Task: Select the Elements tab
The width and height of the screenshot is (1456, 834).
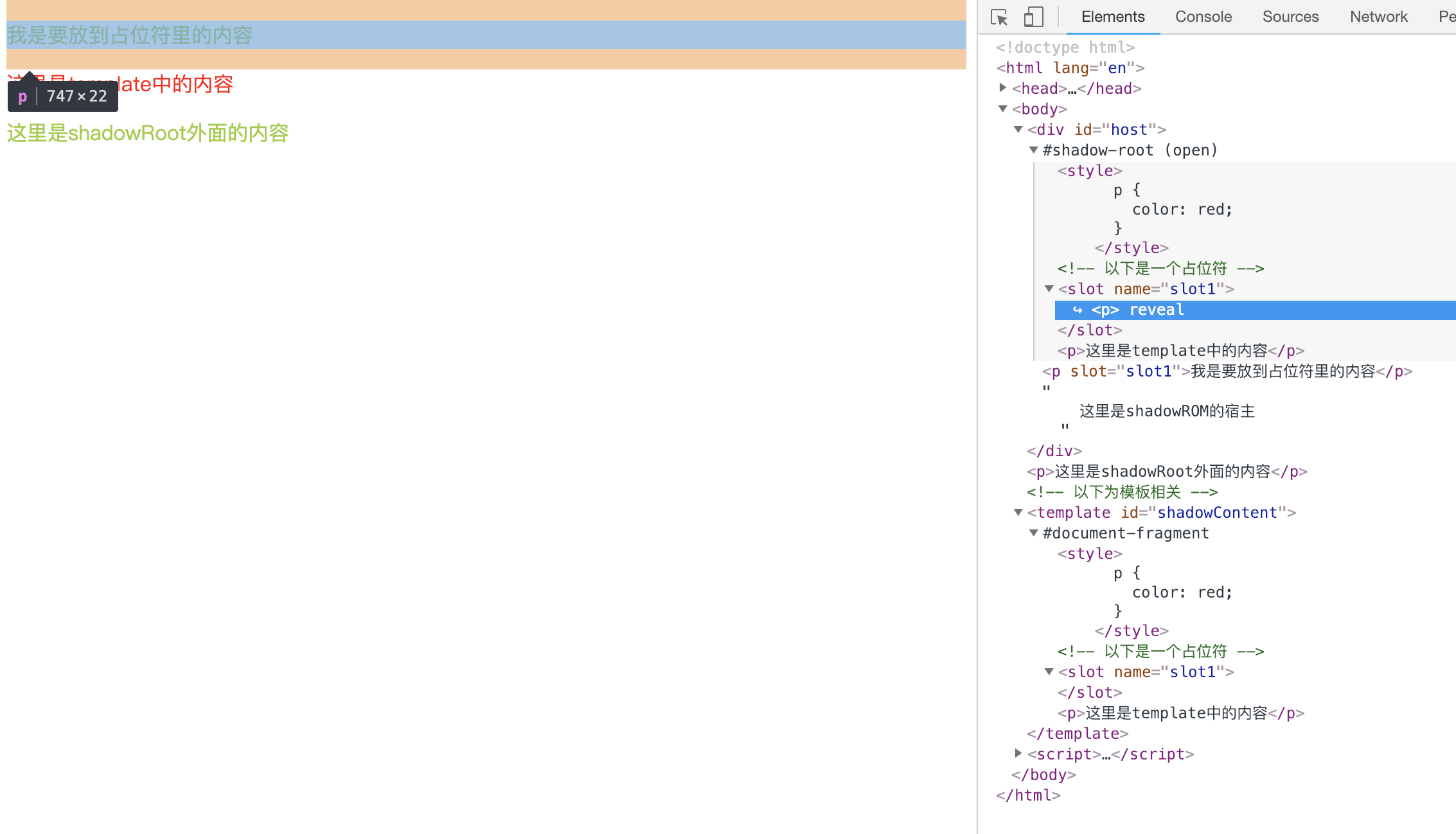Action: [x=1112, y=17]
